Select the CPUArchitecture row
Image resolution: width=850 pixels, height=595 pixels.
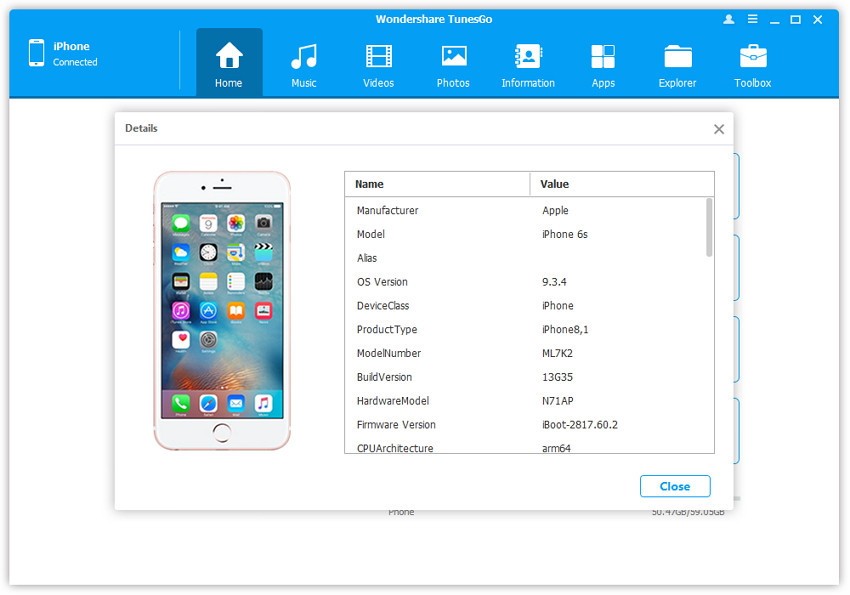(525, 447)
